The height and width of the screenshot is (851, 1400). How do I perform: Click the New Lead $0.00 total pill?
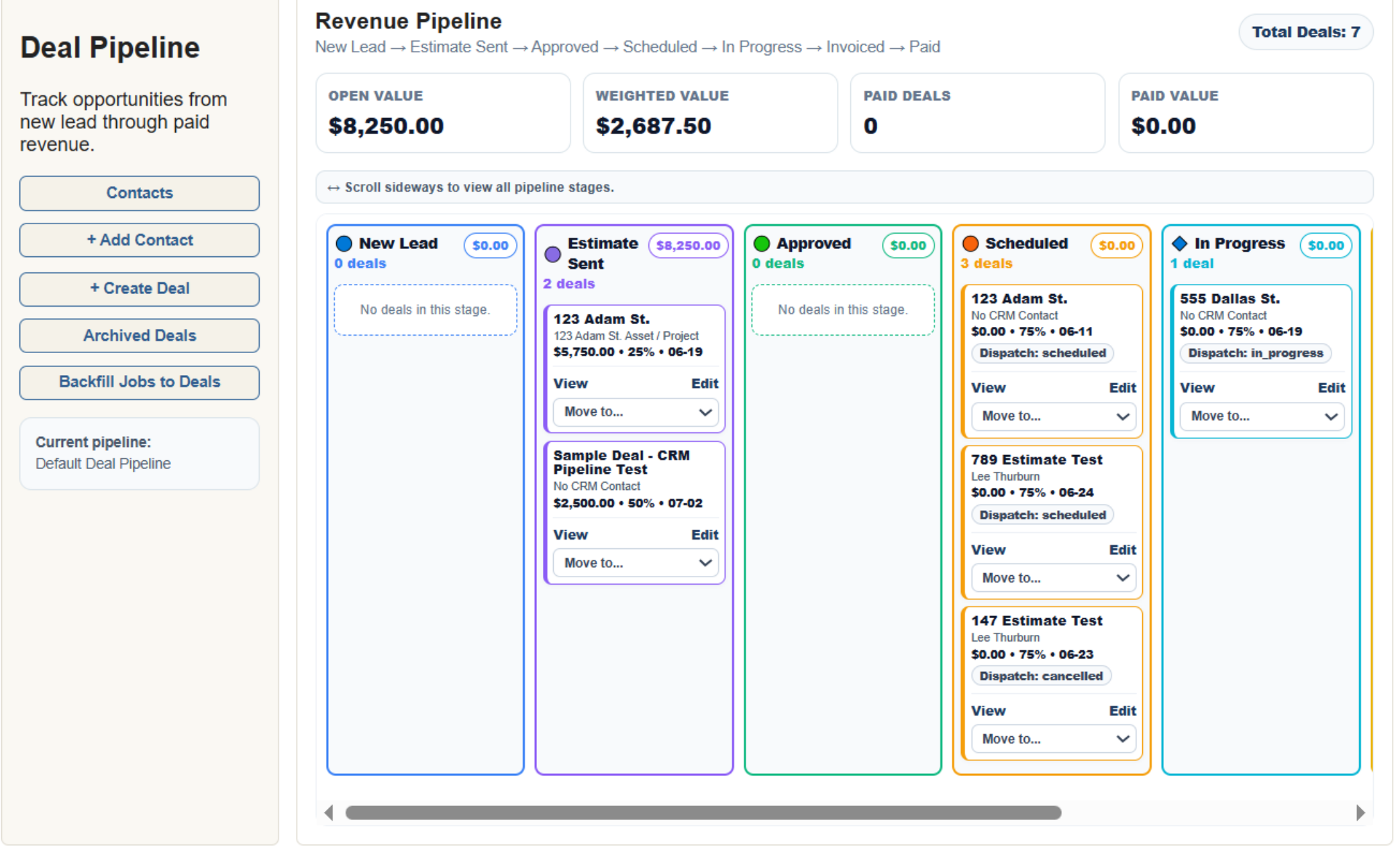coord(490,246)
